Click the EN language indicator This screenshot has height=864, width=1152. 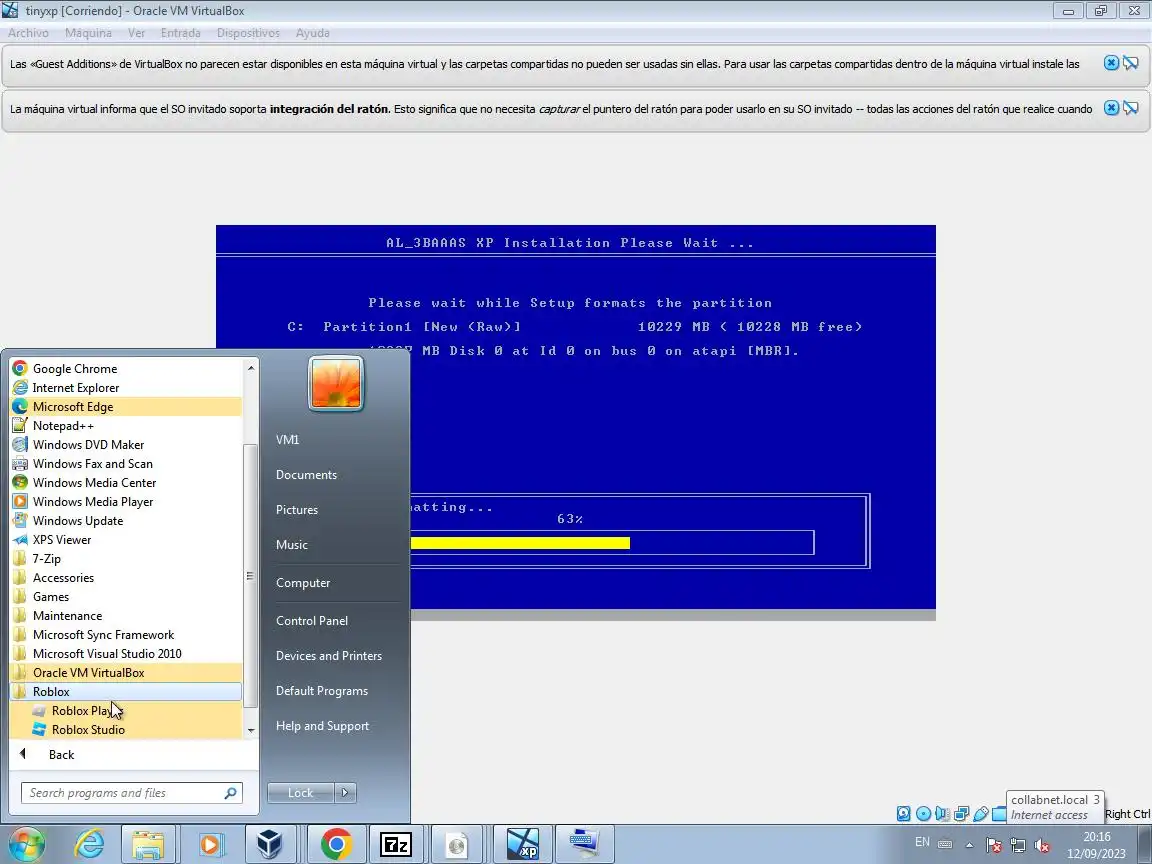tap(922, 842)
